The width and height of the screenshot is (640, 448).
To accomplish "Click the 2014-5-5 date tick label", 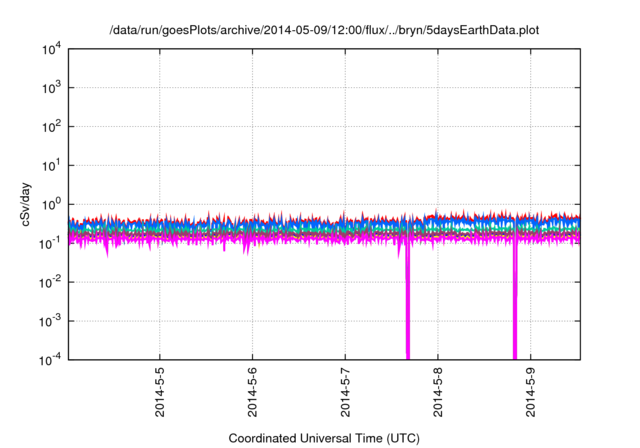I will [x=160, y=392].
